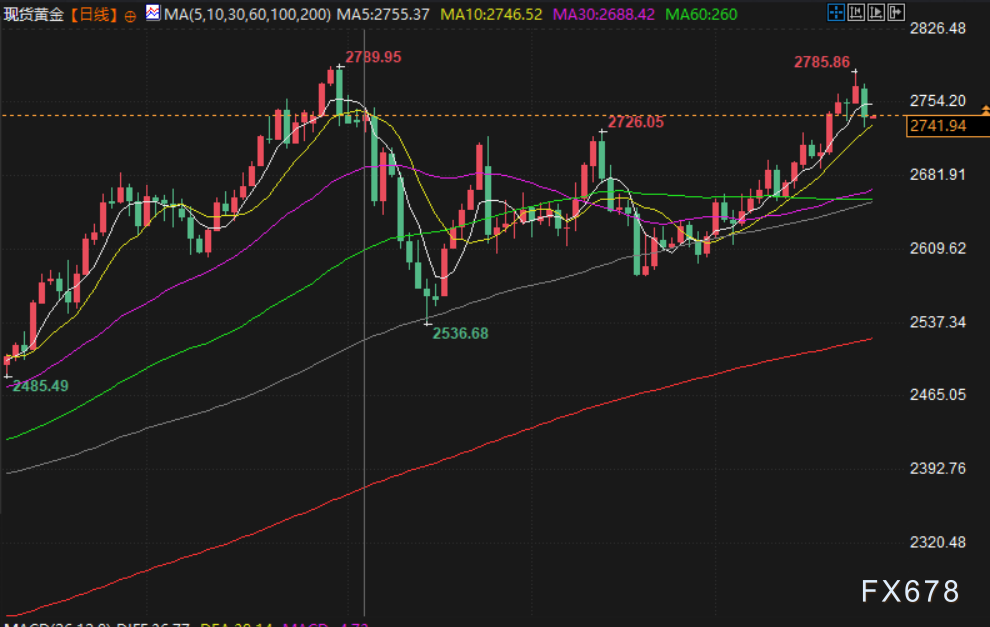The width and height of the screenshot is (990, 627).
Task: Click the 现货黄金 instrument name
Action: 35,15
